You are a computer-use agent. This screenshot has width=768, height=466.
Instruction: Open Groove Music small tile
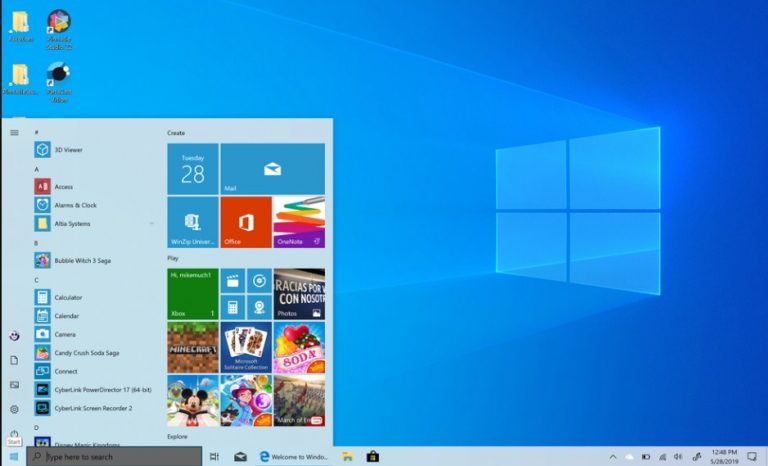[x=259, y=281]
